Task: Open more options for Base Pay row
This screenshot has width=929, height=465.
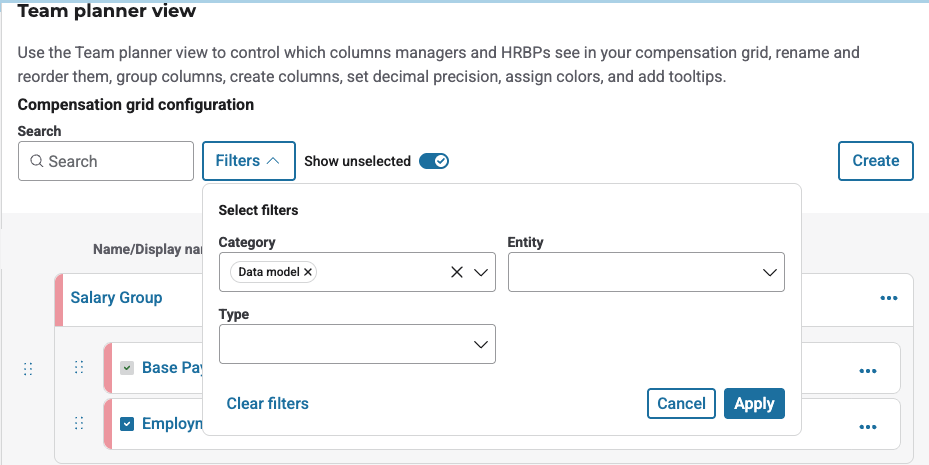Action: click(x=867, y=371)
